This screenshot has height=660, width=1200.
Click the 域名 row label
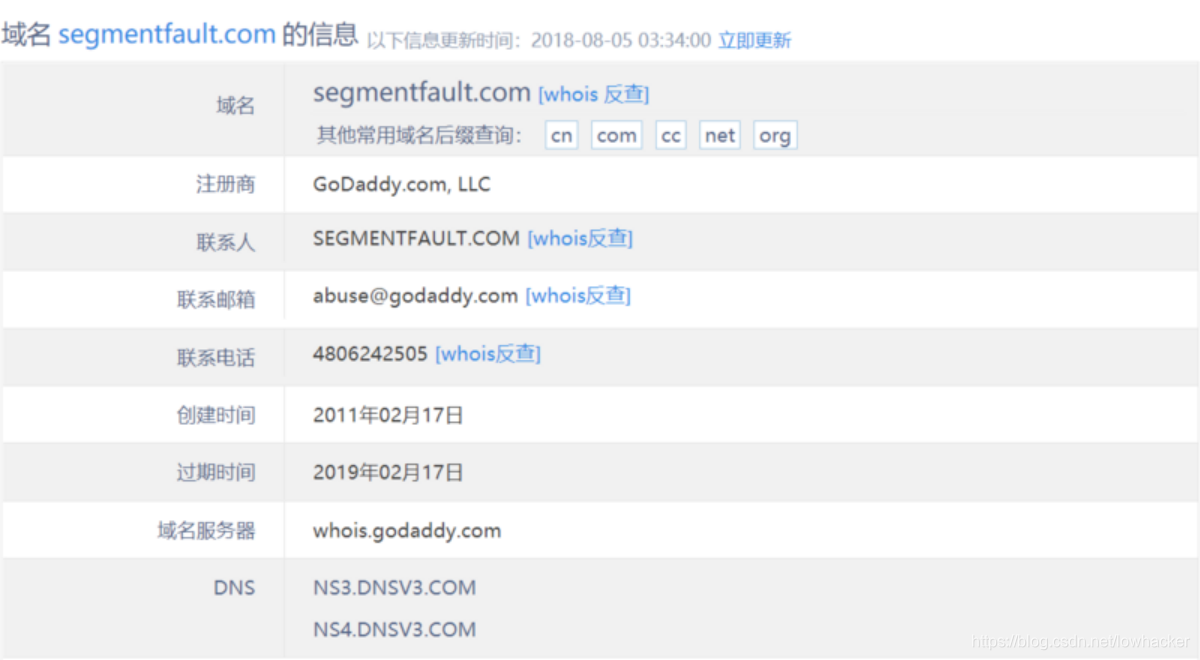[x=236, y=106]
